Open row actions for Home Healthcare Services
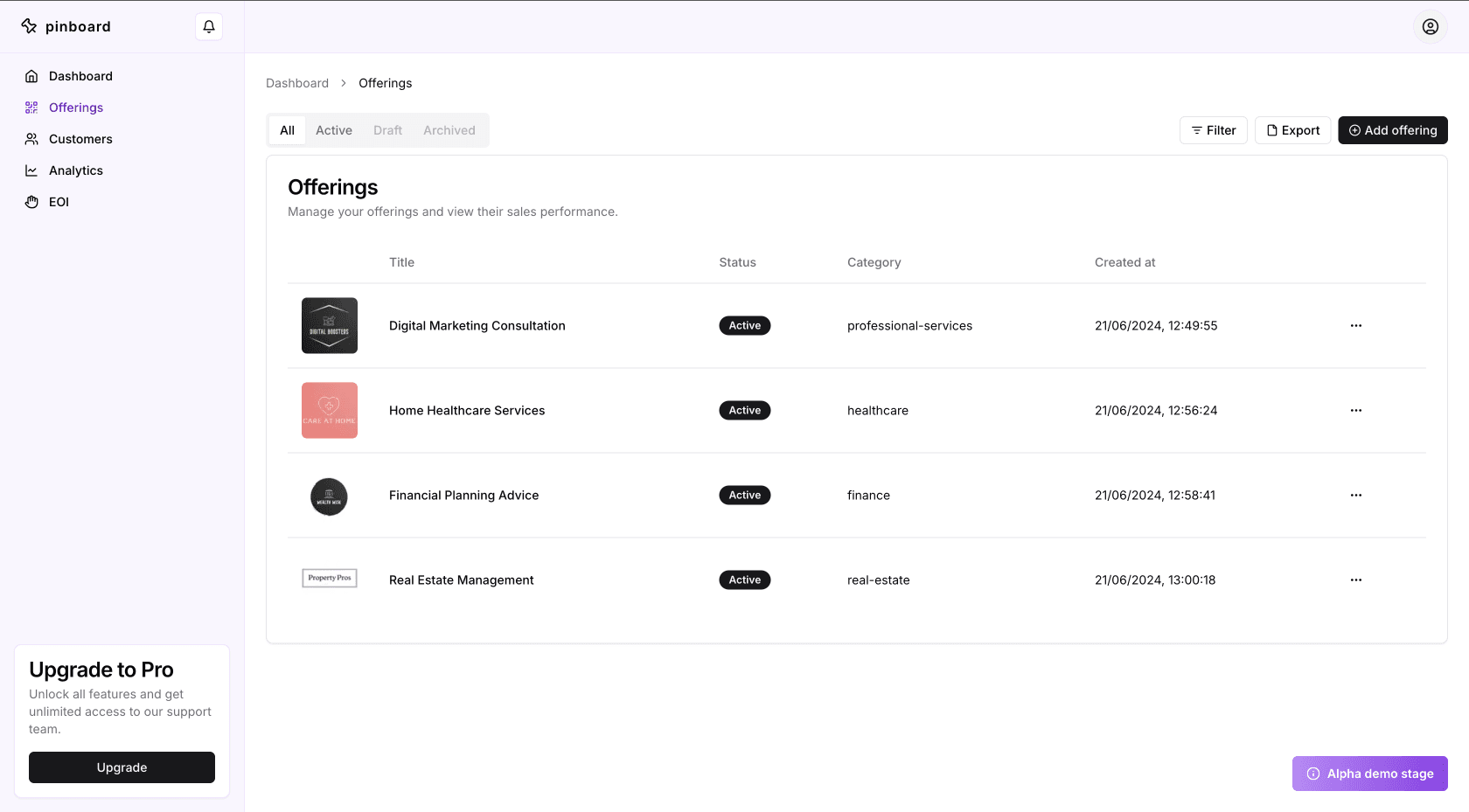 tap(1355, 411)
